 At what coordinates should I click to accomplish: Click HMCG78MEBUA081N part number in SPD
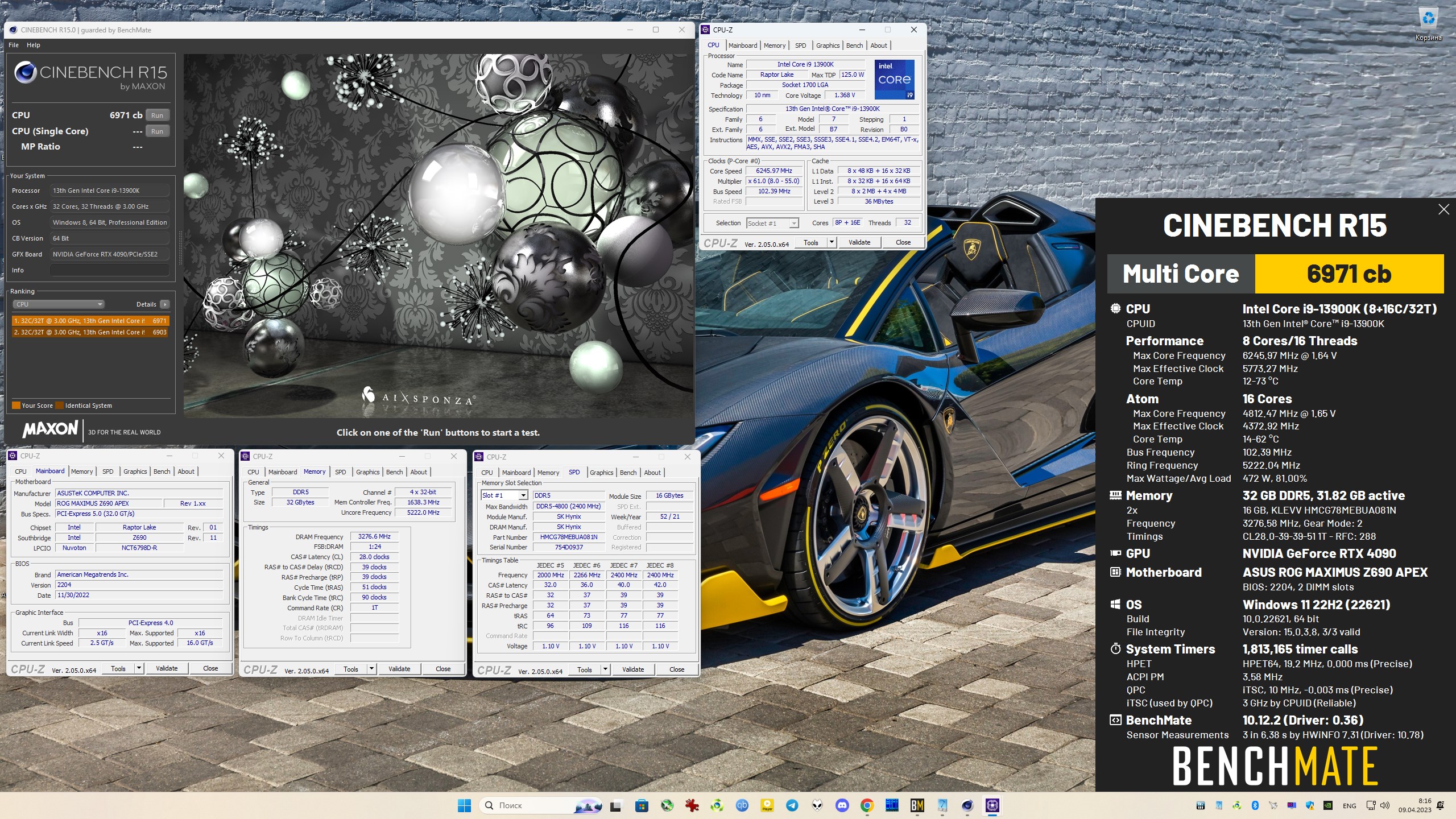tap(569, 537)
